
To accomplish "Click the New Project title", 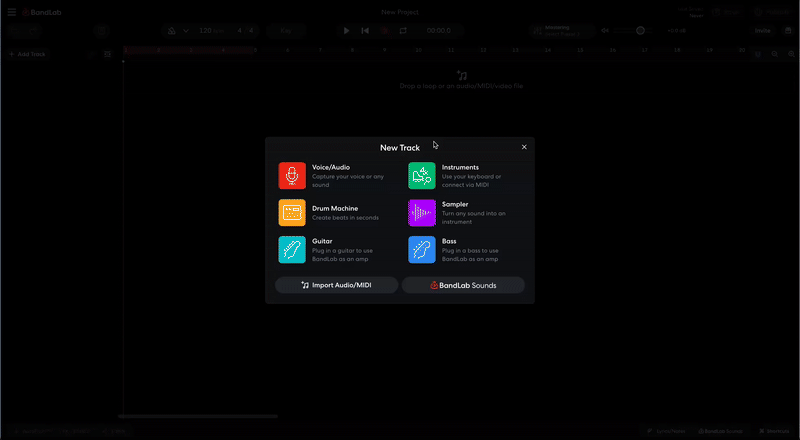I will 400,12.
